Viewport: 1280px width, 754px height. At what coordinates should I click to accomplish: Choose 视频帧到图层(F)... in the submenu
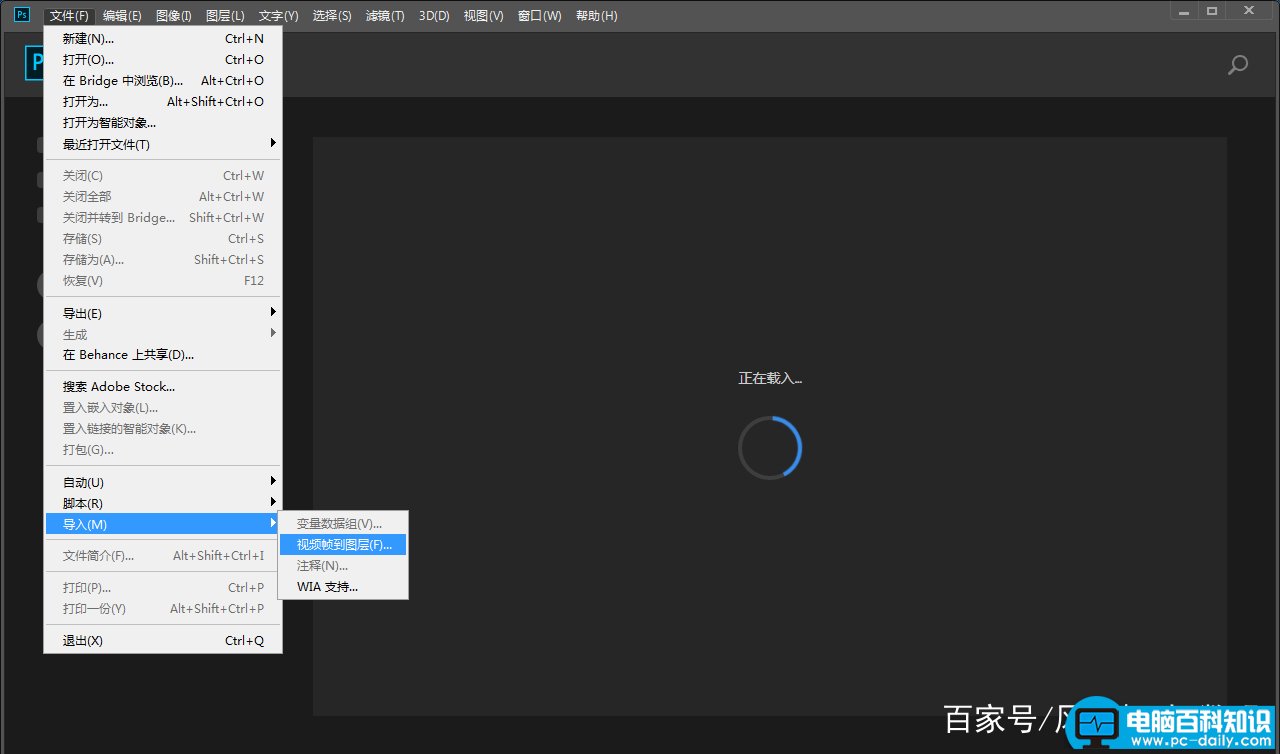(343, 545)
